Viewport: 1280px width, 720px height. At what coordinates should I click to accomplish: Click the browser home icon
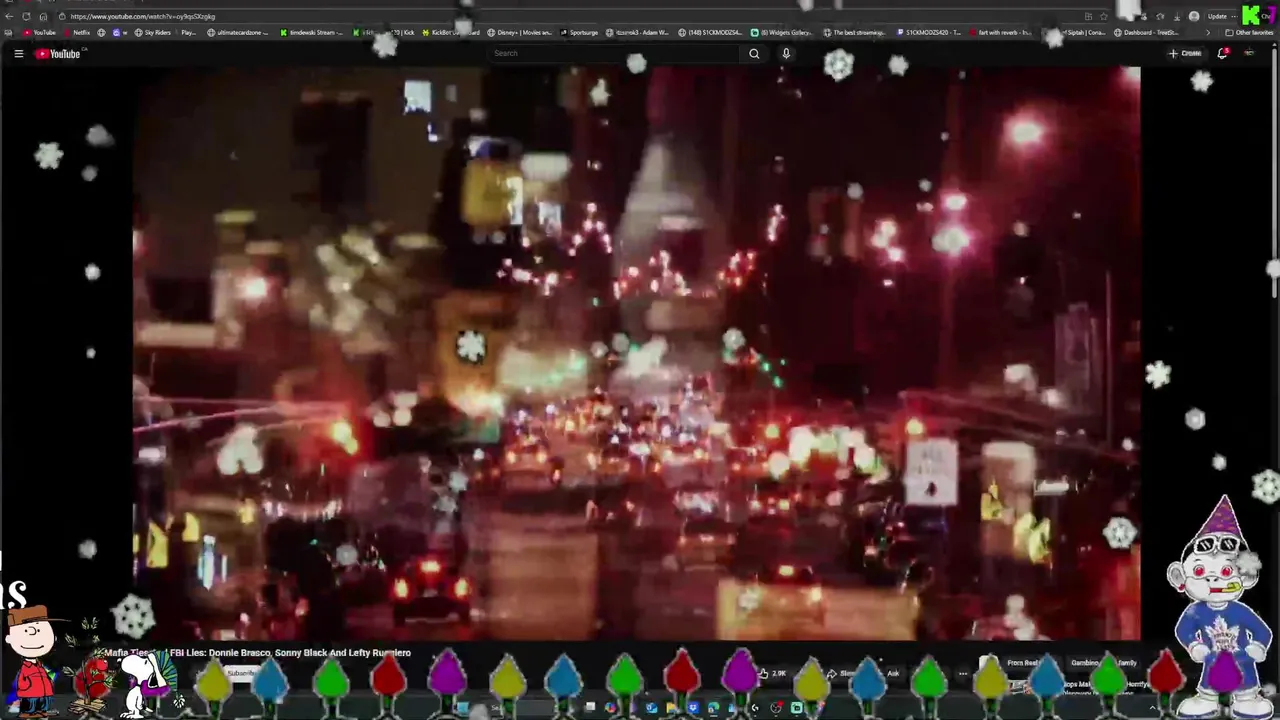(42, 16)
